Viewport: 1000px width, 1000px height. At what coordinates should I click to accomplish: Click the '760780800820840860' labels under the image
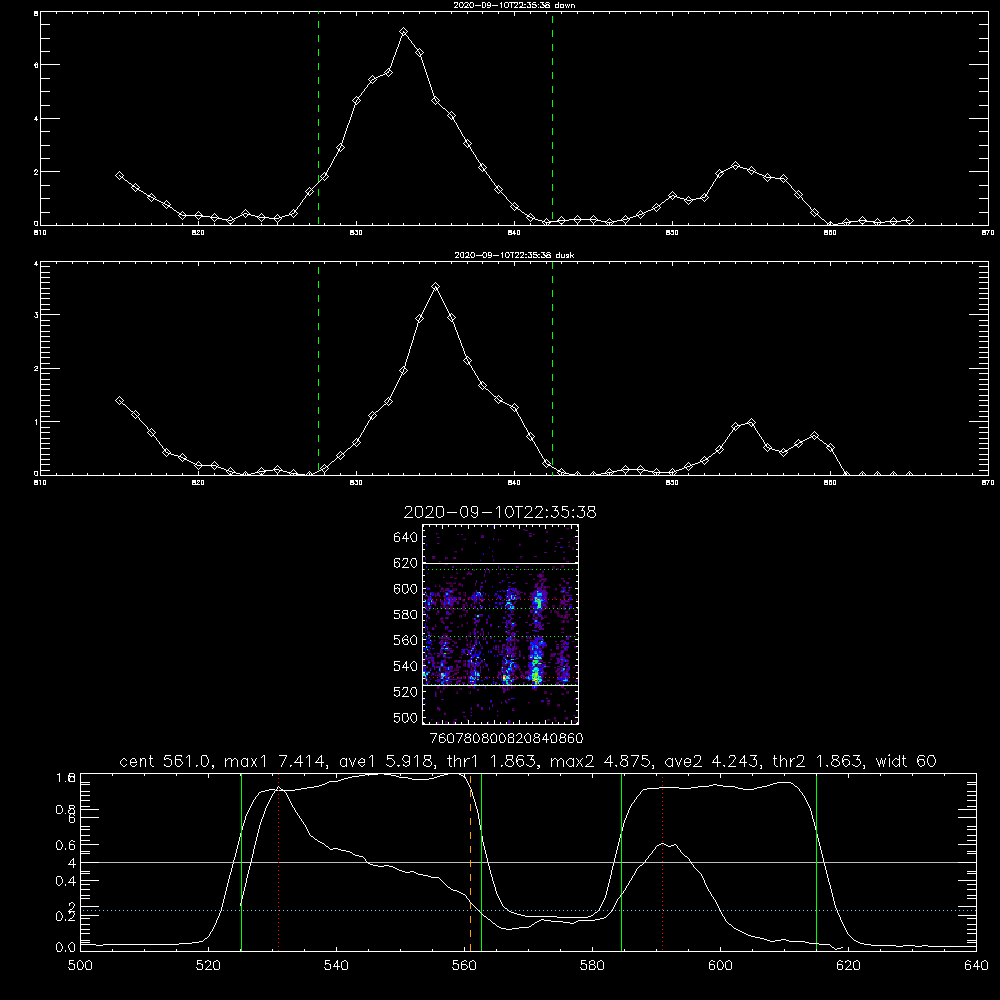(506, 738)
